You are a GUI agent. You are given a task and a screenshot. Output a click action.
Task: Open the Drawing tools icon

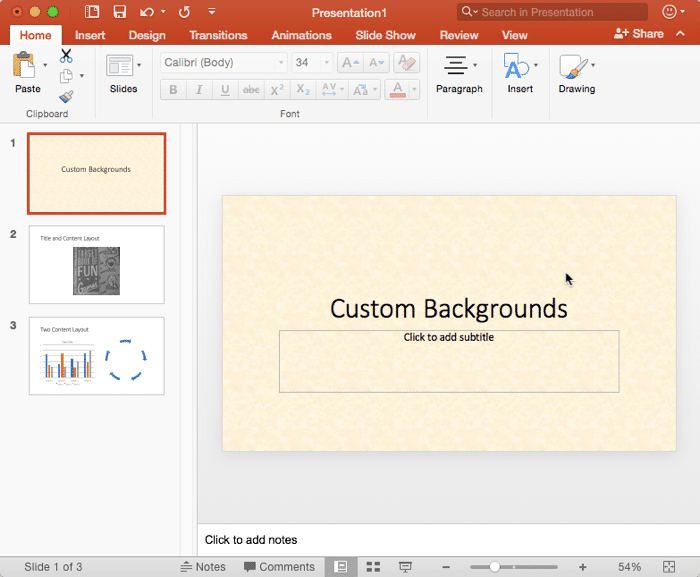click(573, 66)
